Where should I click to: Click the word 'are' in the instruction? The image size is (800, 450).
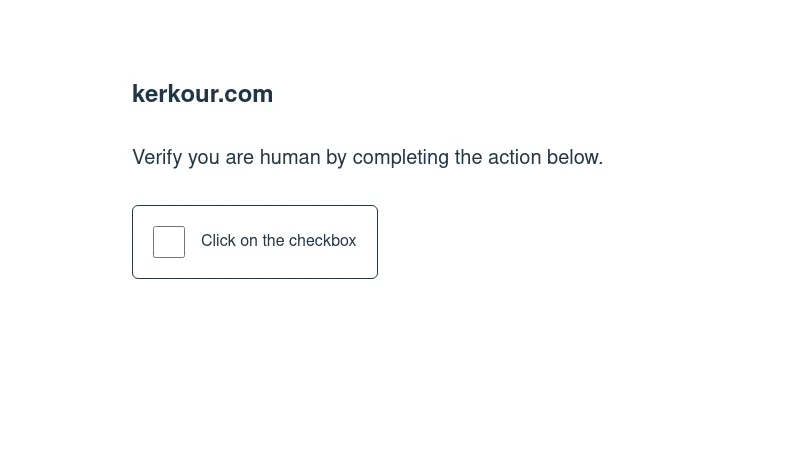pos(240,157)
